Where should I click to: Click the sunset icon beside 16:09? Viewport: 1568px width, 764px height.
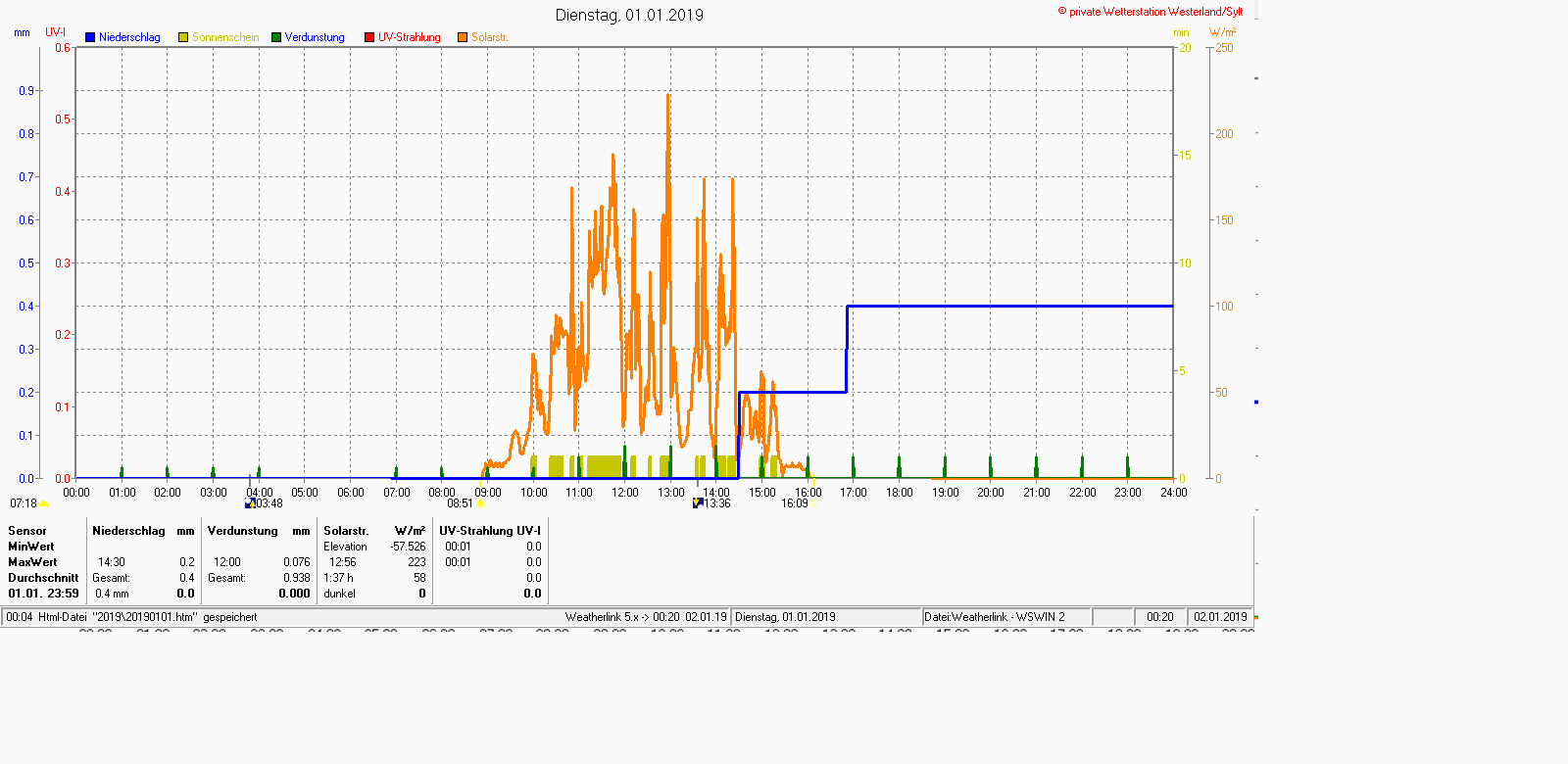[814, 503]
